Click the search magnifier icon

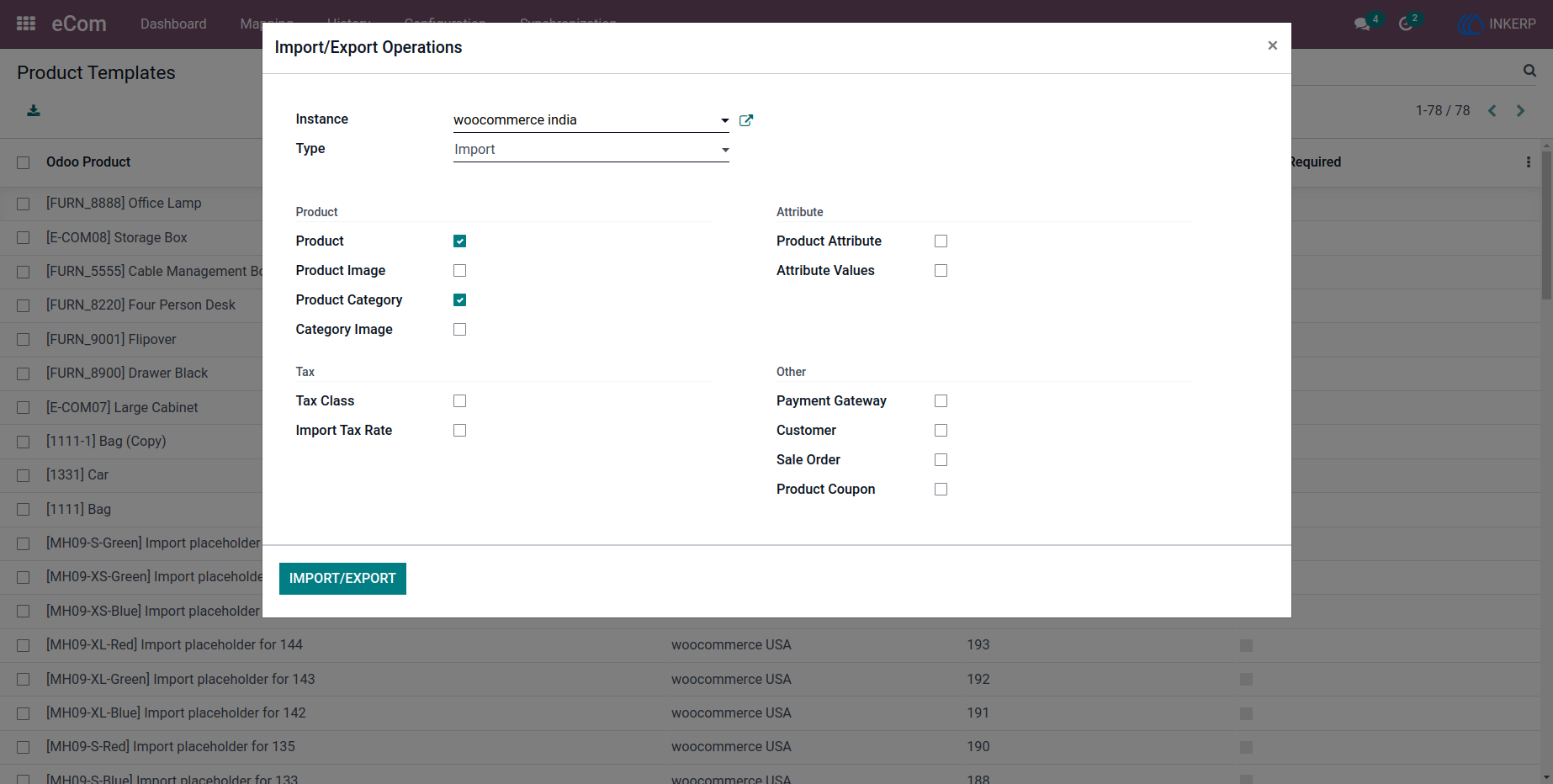[x=1529, y=71]
